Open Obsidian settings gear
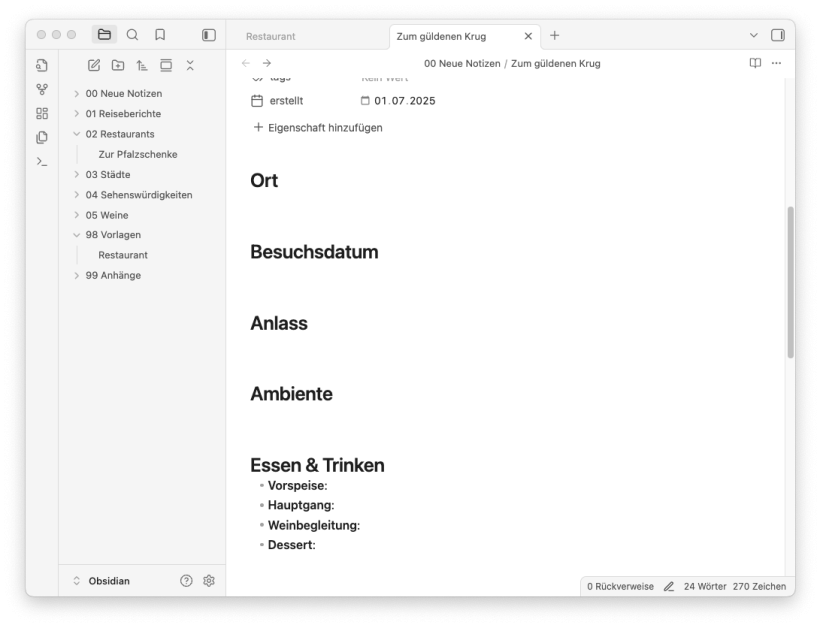The height and width of the screenshot is (628, 820). click(x=209, y=581)
